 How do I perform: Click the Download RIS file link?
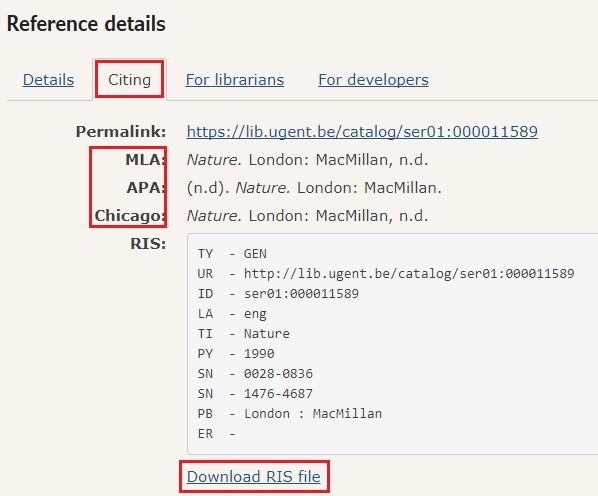click(254, 477)
